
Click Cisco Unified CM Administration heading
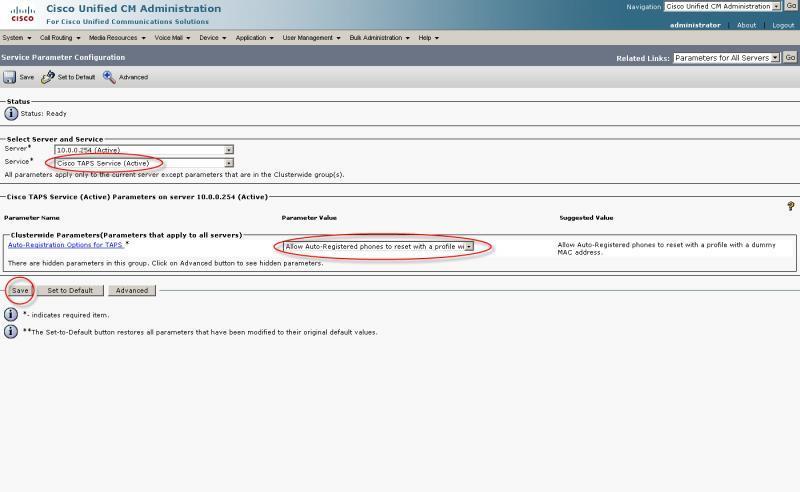tap(134, 9)
